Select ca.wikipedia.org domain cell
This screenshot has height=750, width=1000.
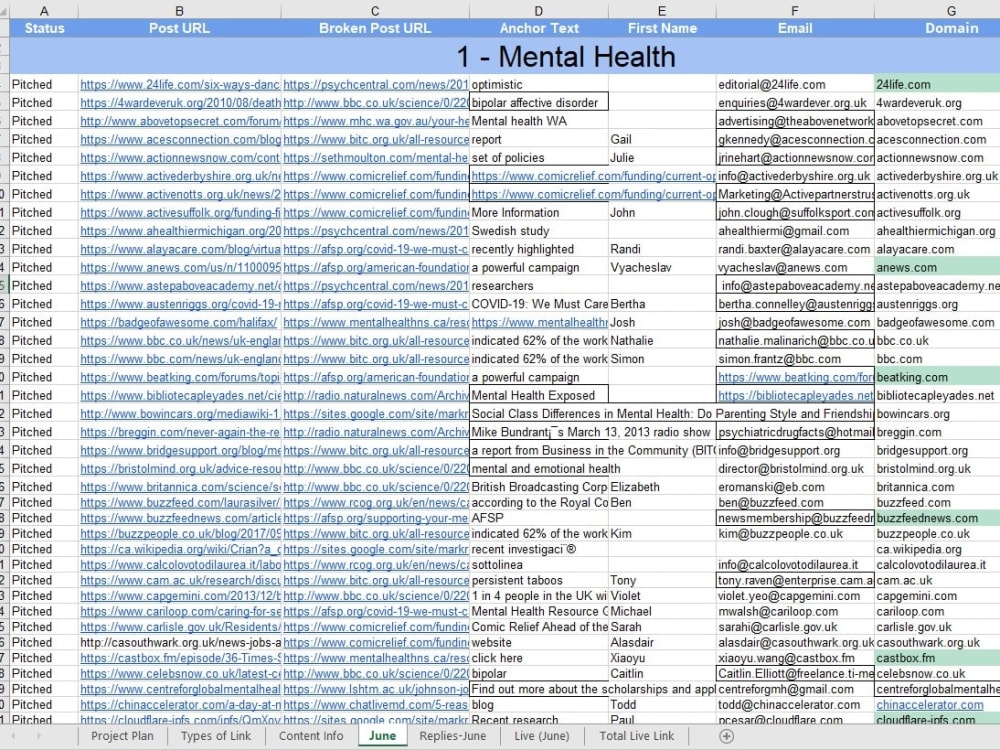(937, 550)
